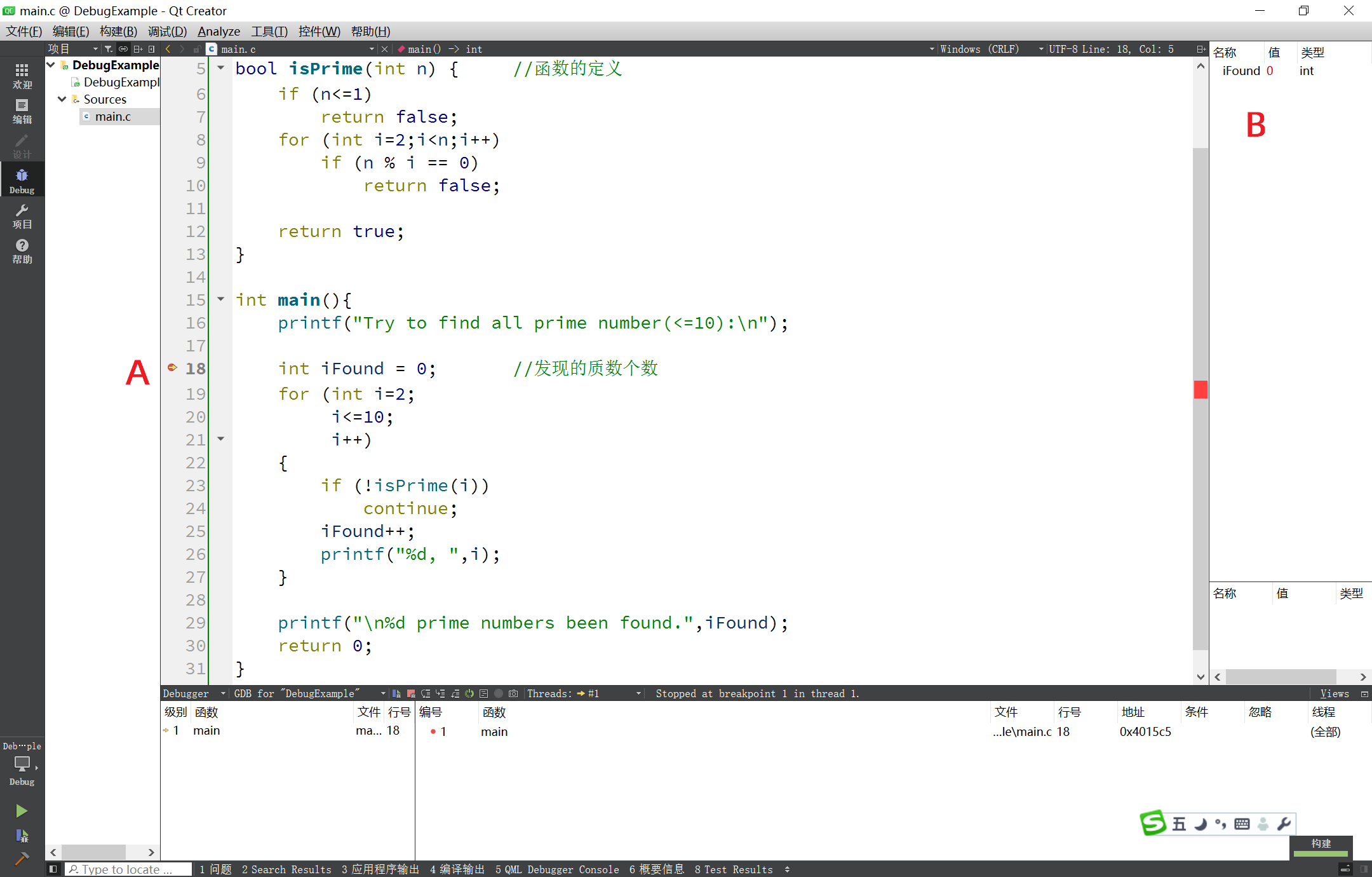Open the 调试(D) menu
1372x877 pixels.
[167, 31]
